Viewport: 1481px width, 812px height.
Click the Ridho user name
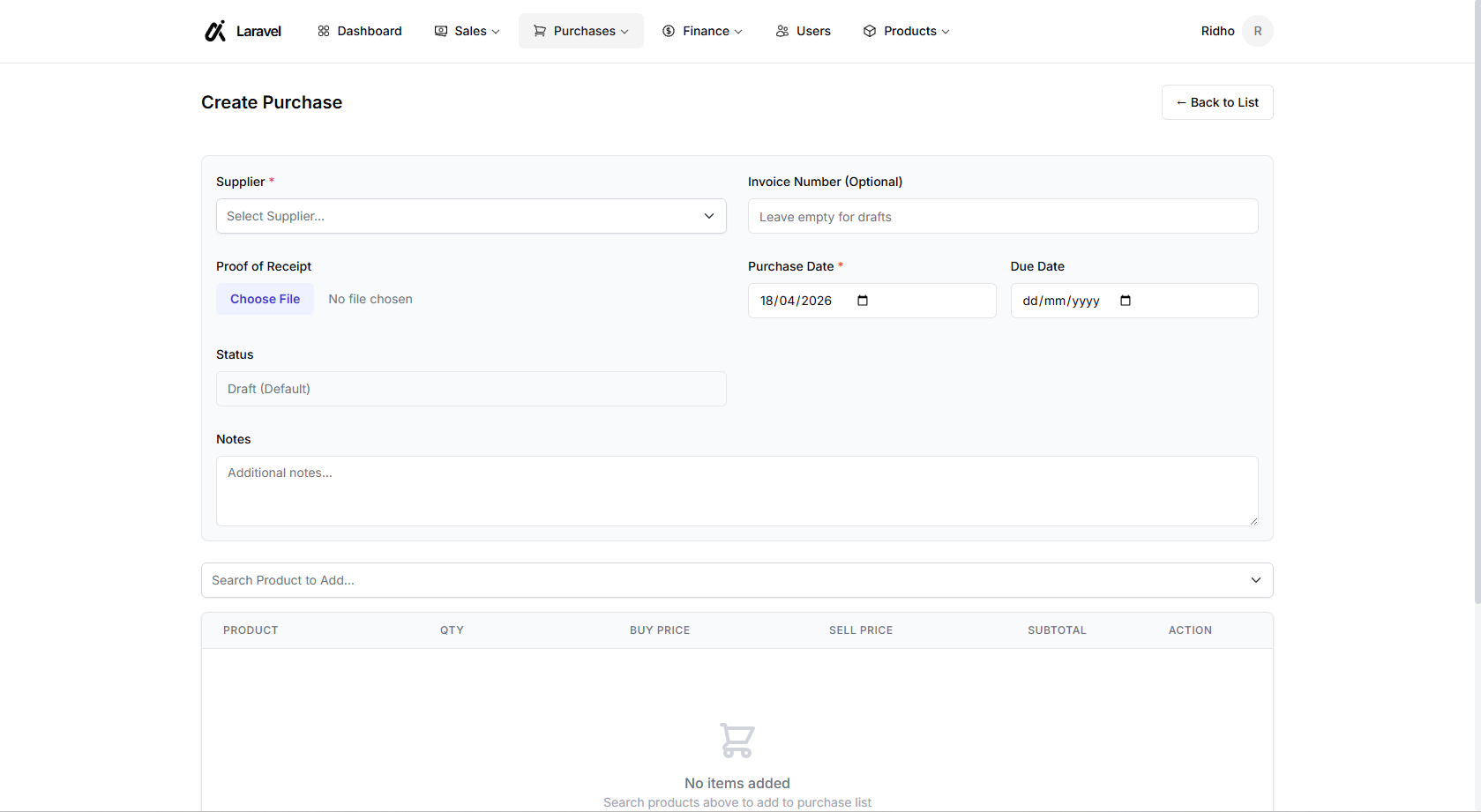click(x=1217, y=31)
